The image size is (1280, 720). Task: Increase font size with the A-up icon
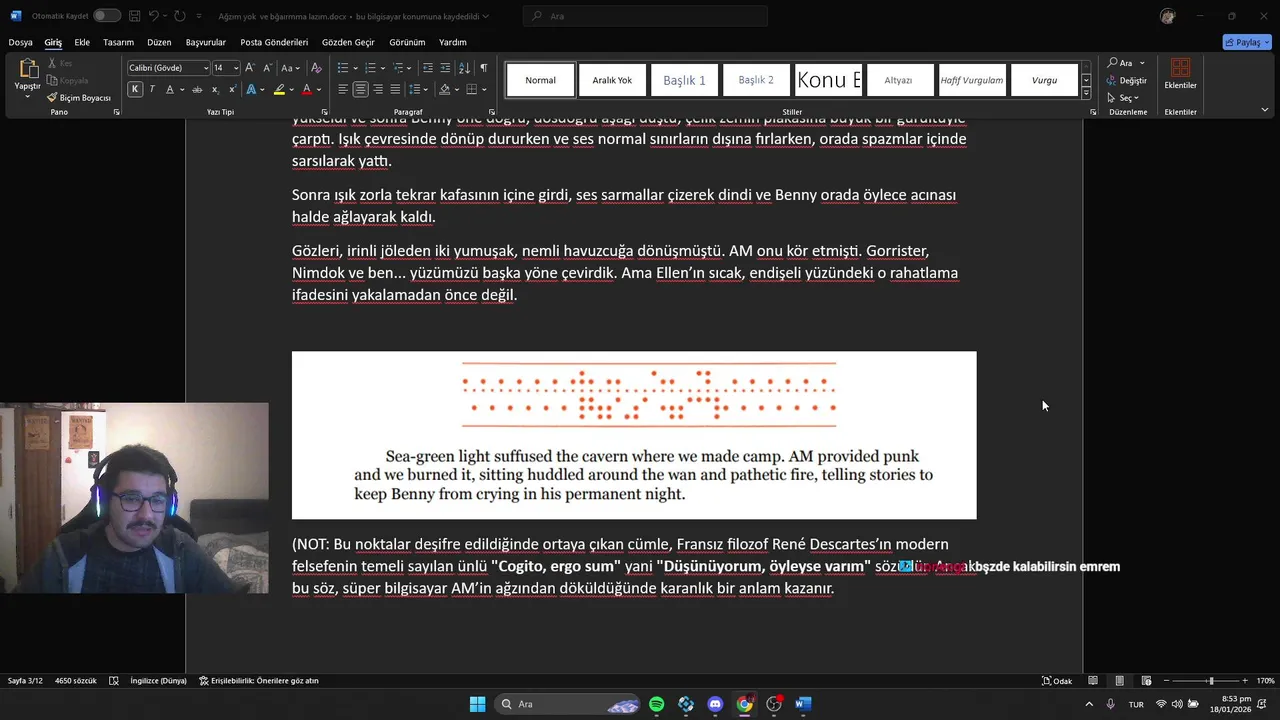pyautogui.click(x=249, y=68)
